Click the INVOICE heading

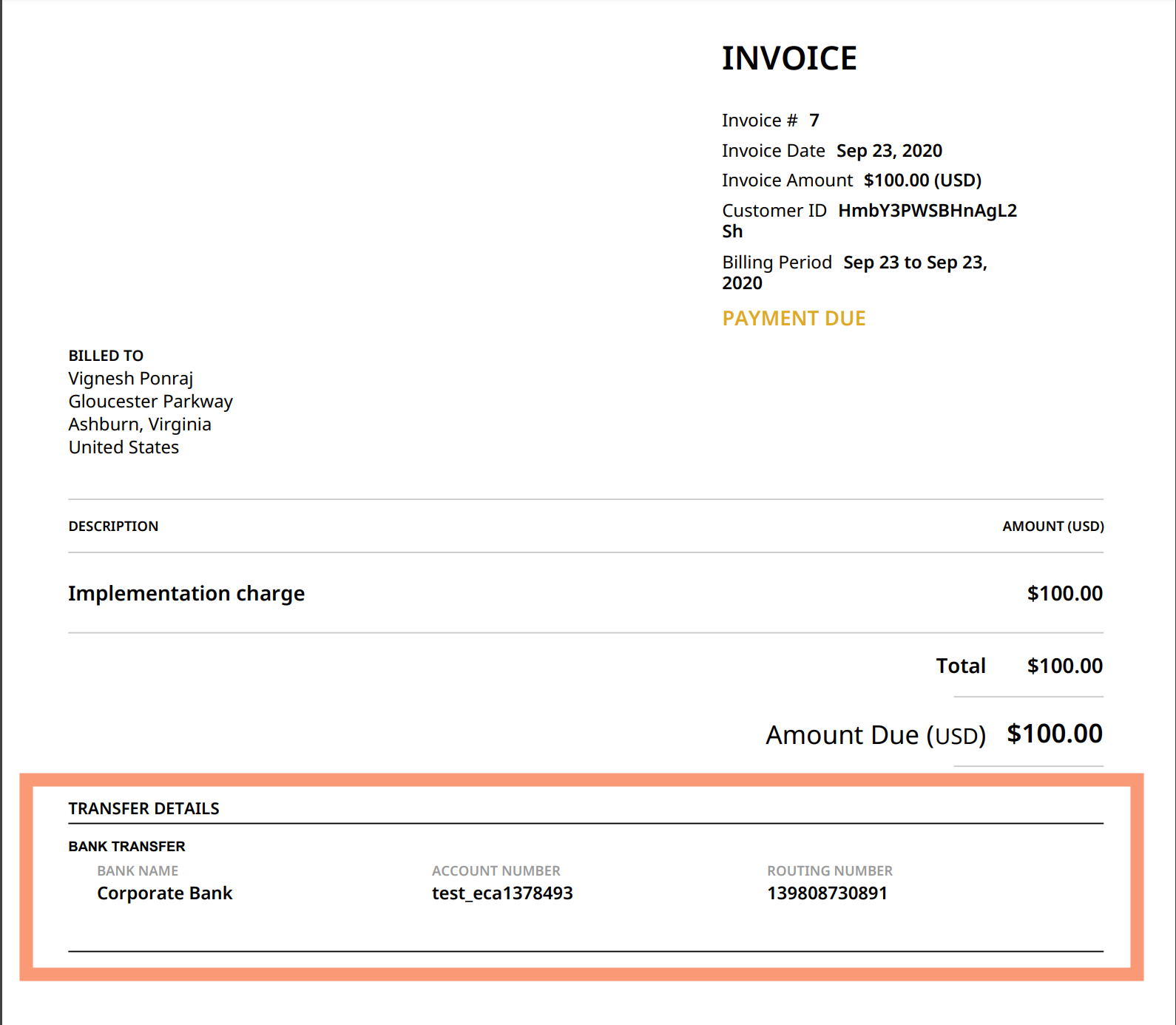coord(788,58)
